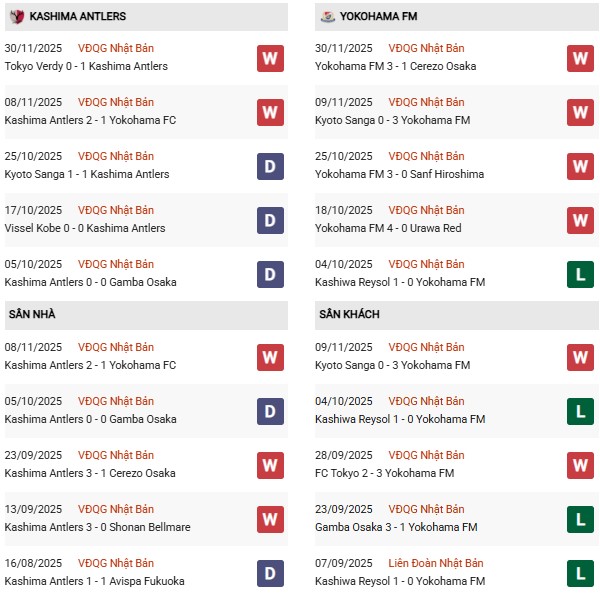Viewport: 600px width, 596px height.
Task: Click W badge for FC Tokyo 2-3 match
Action: point(580,464)
